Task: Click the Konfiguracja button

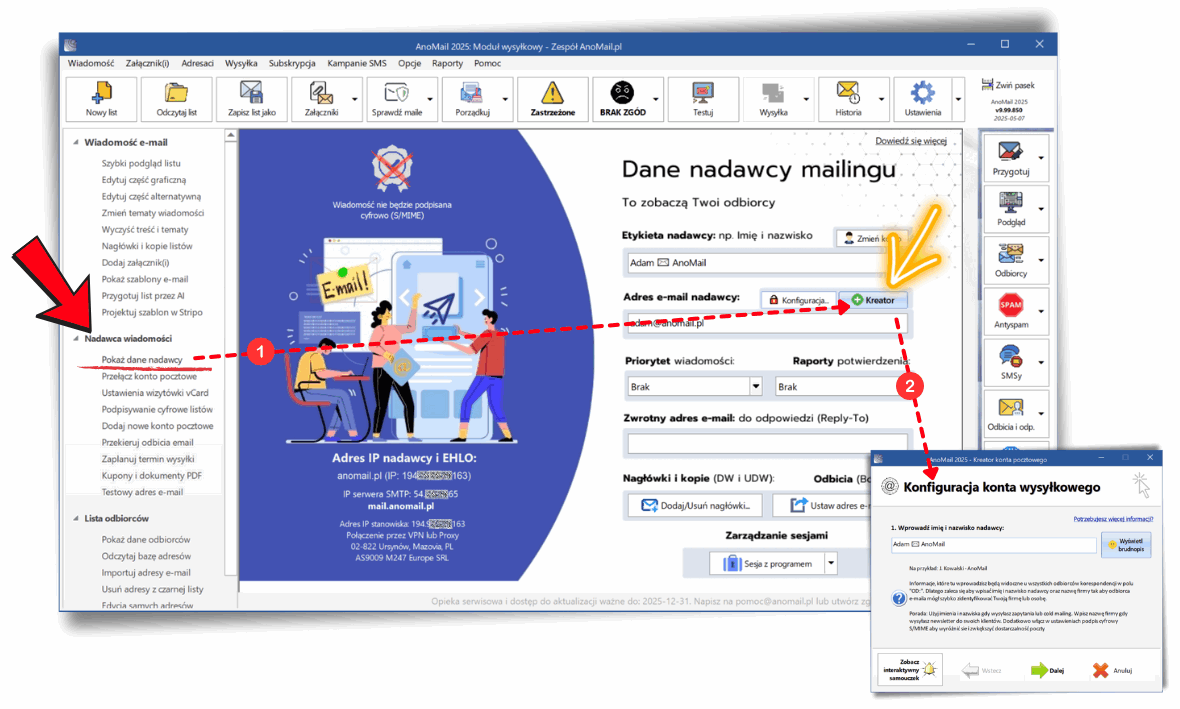Action: pos(798,300)
